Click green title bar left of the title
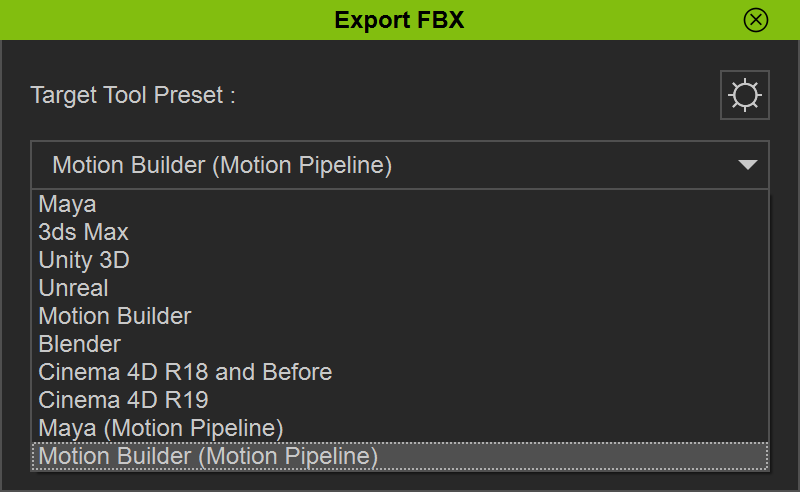This screenshot has height=492, width=800. coord(160,20)
